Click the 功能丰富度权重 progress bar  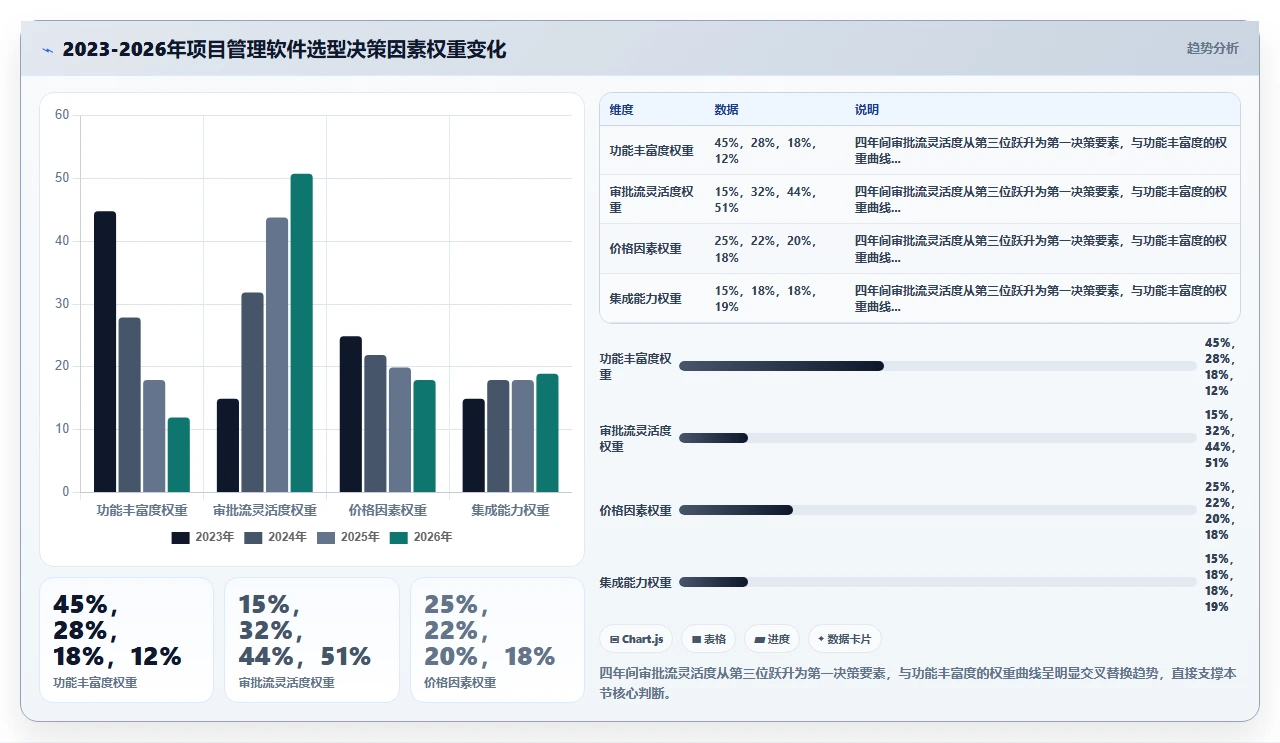(937, 366)
